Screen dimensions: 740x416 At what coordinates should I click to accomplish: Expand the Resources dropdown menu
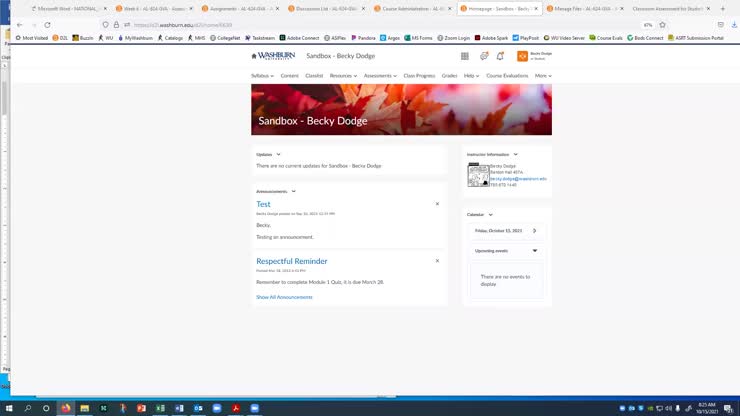(343, 76)
